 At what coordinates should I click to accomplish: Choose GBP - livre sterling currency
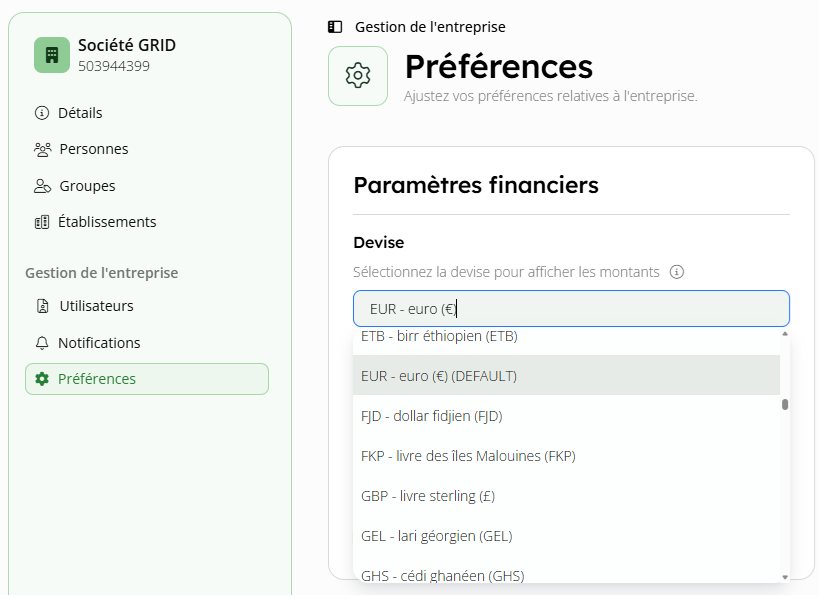(x=428, y=496)
